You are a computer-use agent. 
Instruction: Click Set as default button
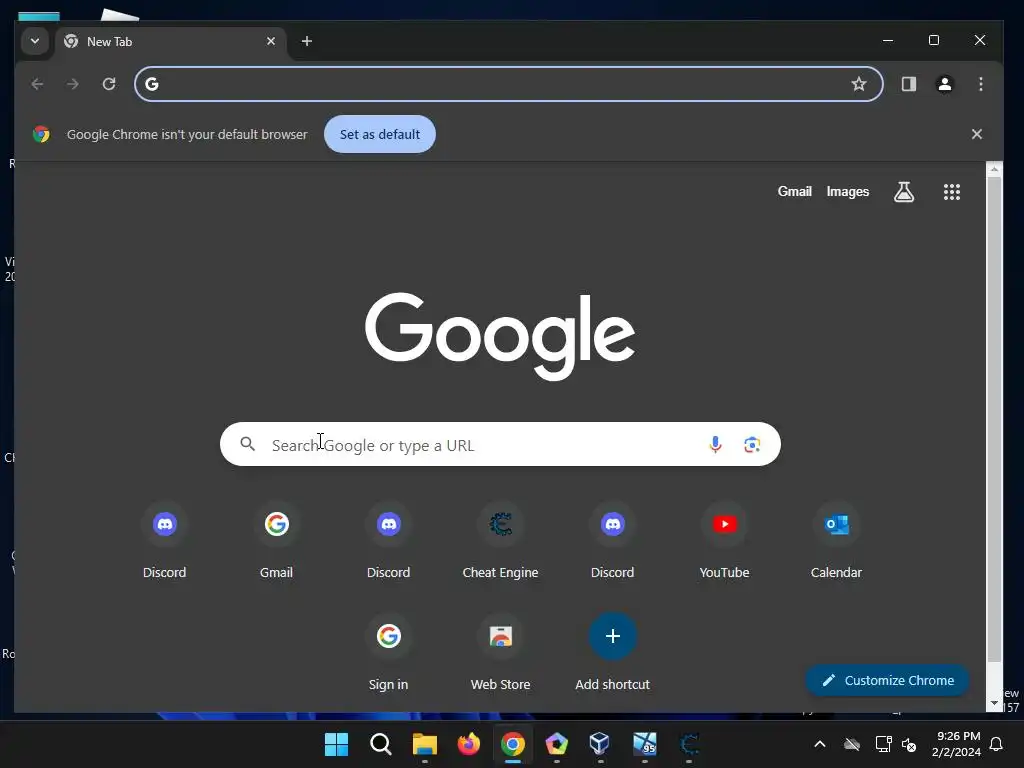379,134
